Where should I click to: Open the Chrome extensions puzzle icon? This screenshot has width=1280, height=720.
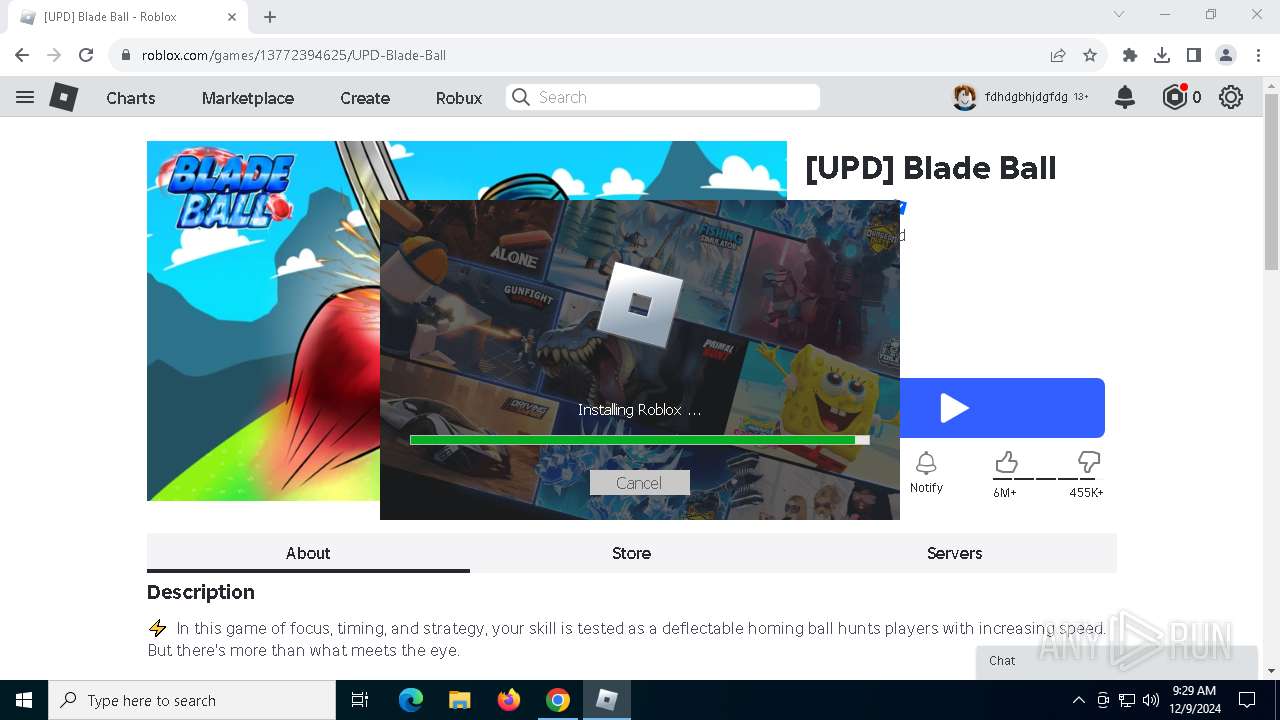(x=1130, y=55)
